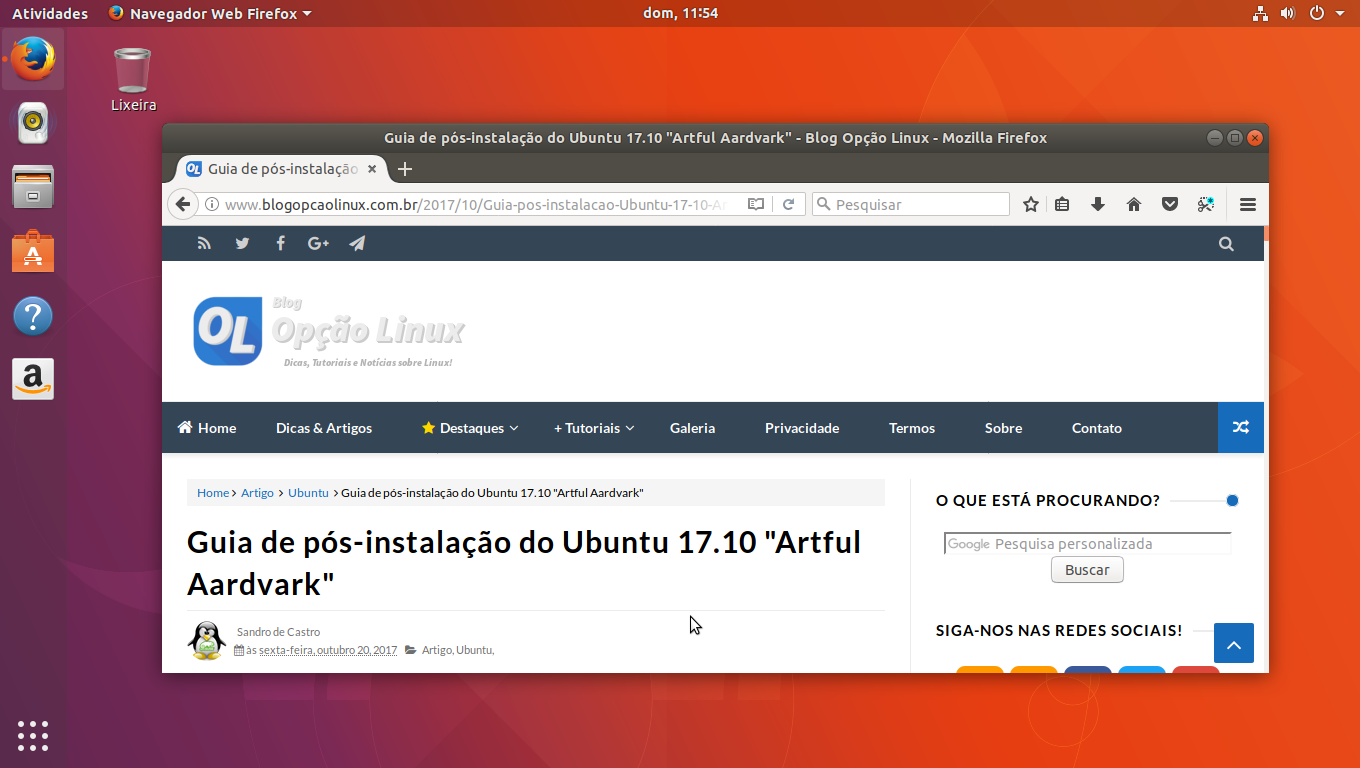Click the screenshot/scissors toolbar icon
Screen dimensions: 1360x768
[1206, 204]
